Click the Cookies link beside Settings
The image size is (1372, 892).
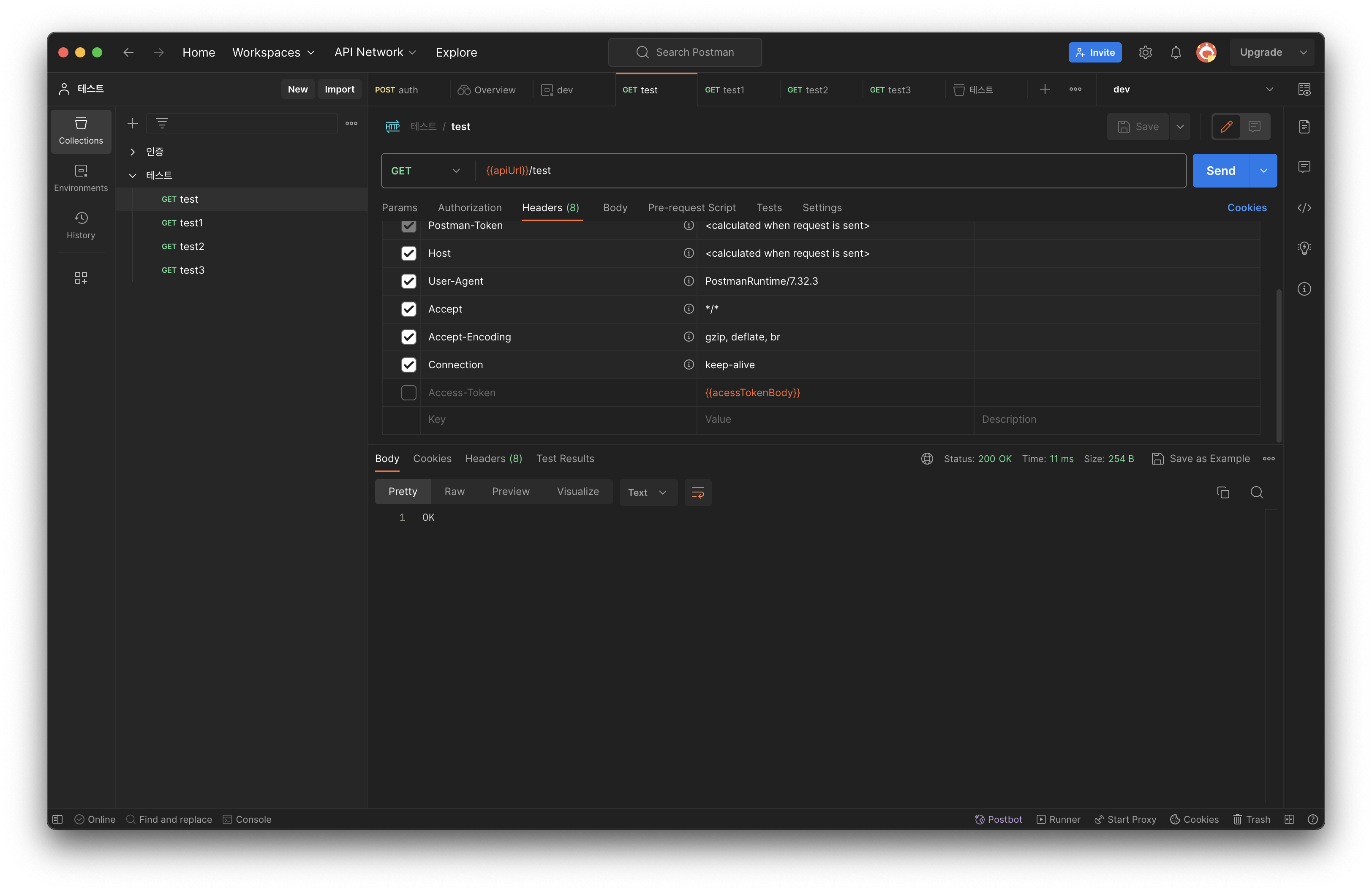[1246, 207]
